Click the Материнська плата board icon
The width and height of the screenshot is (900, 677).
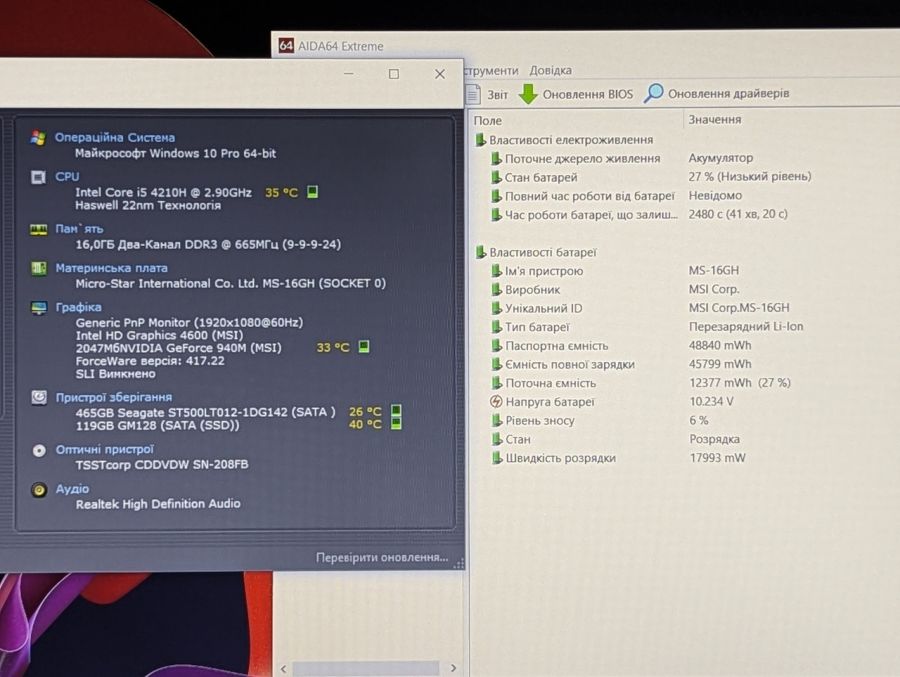pos(38,268)
